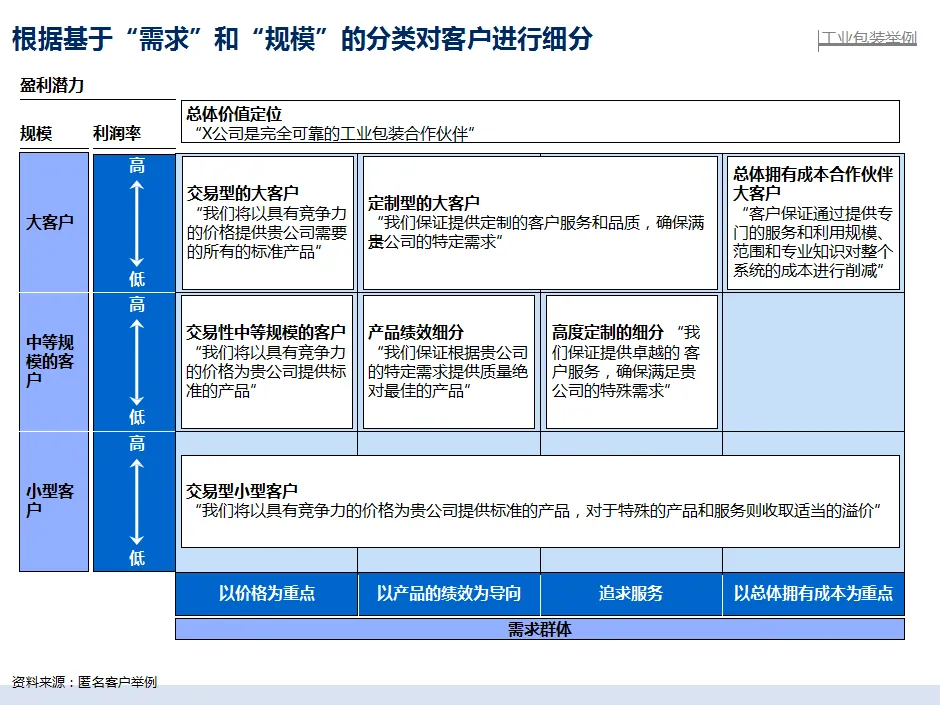The height and width of the screenshot is (705, 940).
Task: Select the 高度定制的细分 box
Action: point(631,361)
